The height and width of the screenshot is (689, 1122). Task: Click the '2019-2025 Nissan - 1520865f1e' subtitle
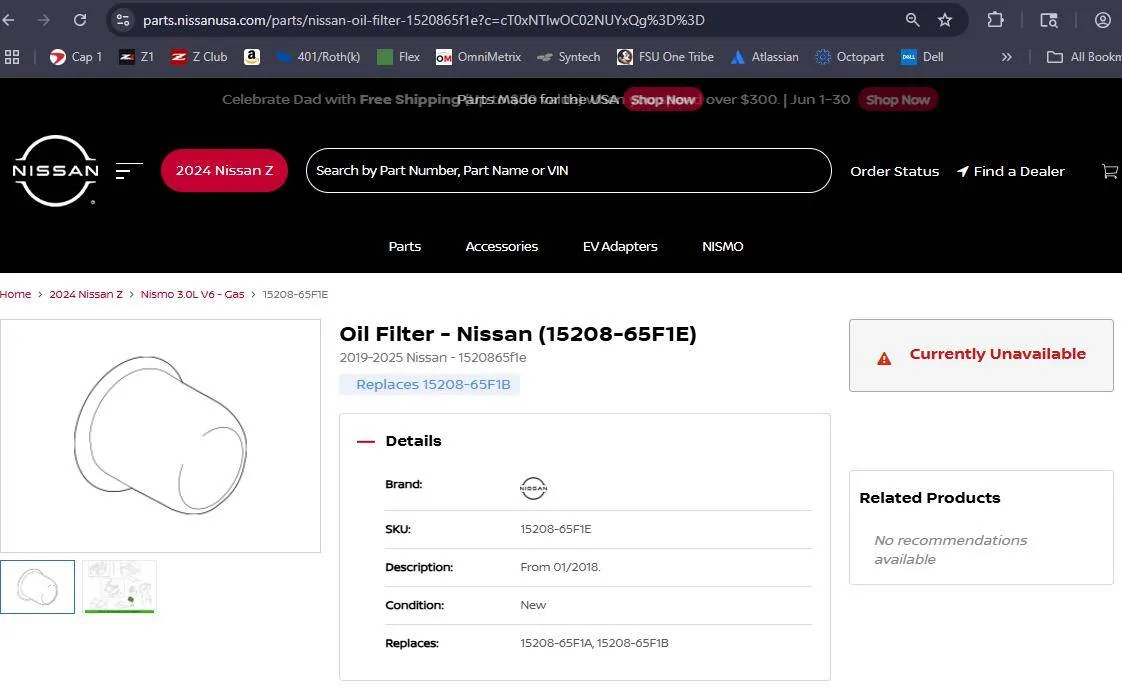tap(433, 357)
